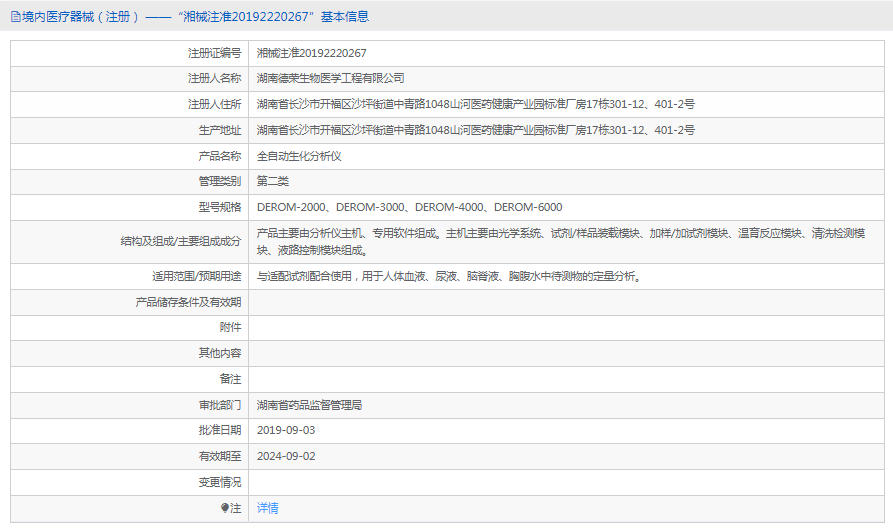Click management category value 第二类
The height and width of the screenshot is (530, 893).
pos(273,182)
